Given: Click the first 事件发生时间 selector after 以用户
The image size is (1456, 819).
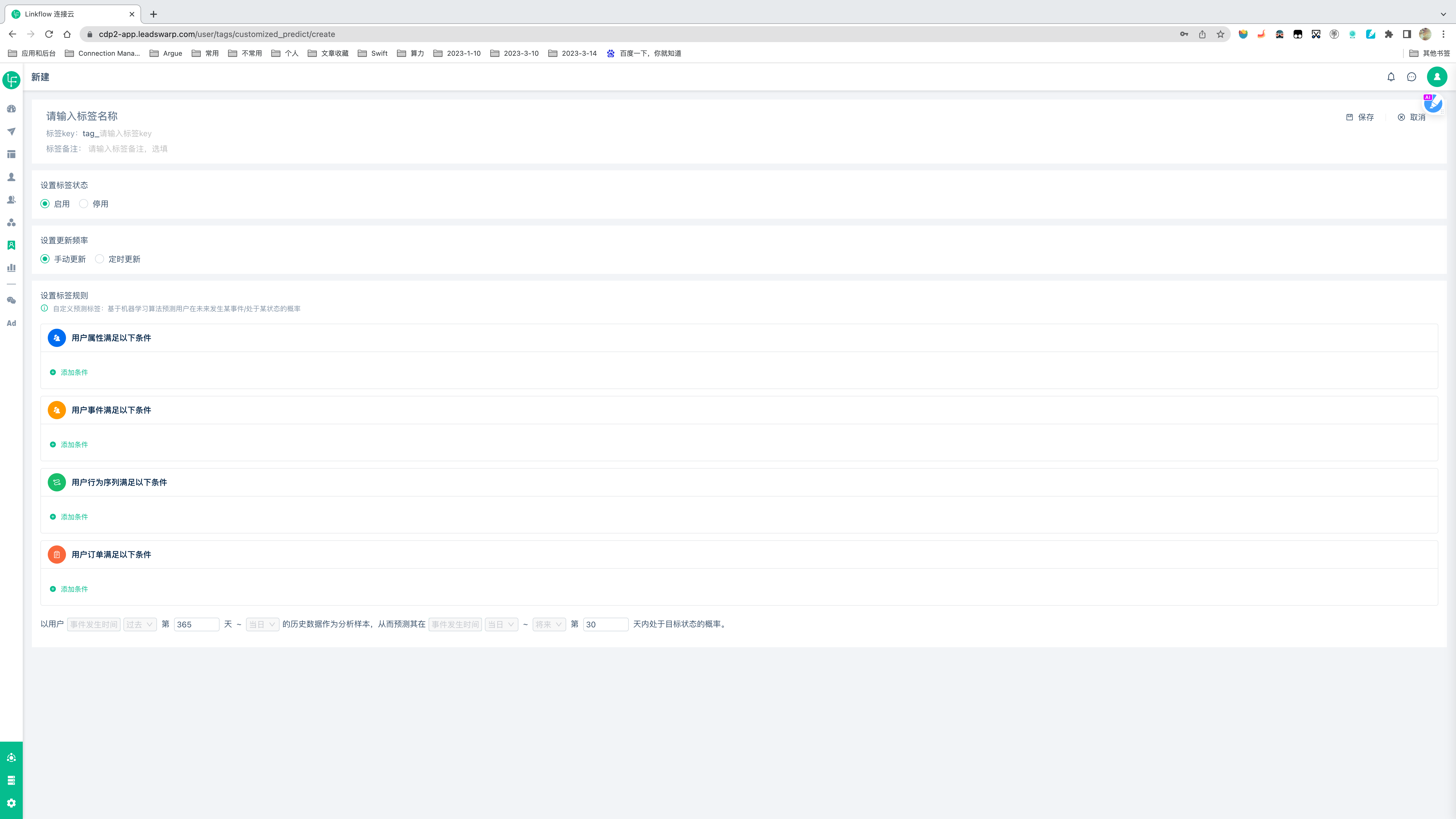Looking at the screenshot, I should click(x=94, y=624).
